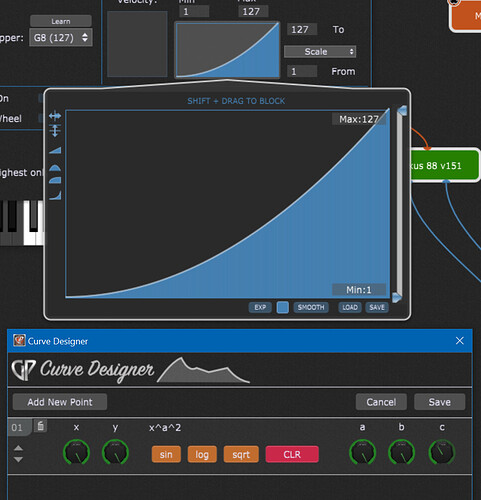Click Add New Point

click(x=60, y=402)
